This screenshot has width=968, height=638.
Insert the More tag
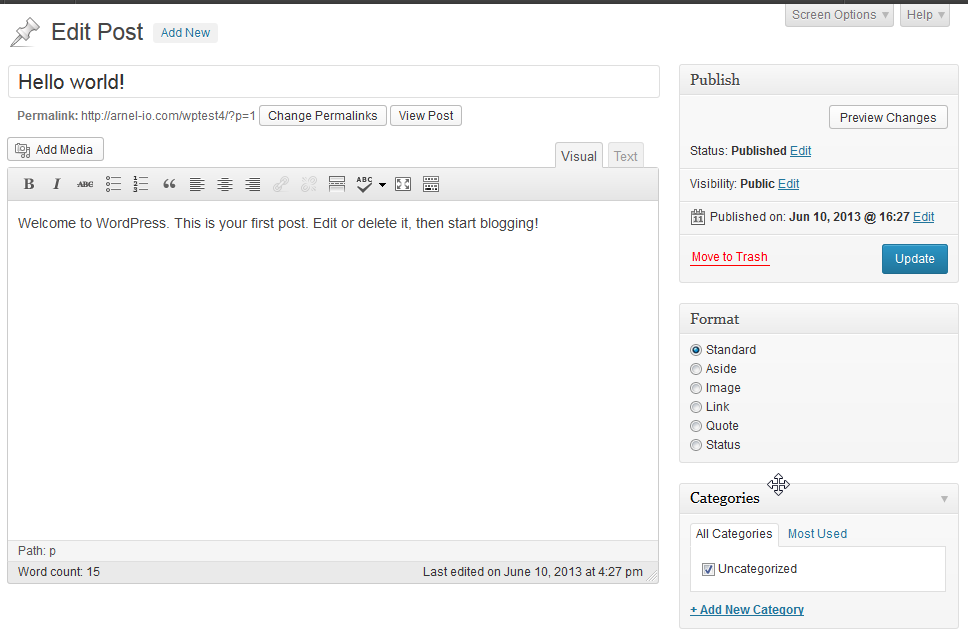point(337,184)
